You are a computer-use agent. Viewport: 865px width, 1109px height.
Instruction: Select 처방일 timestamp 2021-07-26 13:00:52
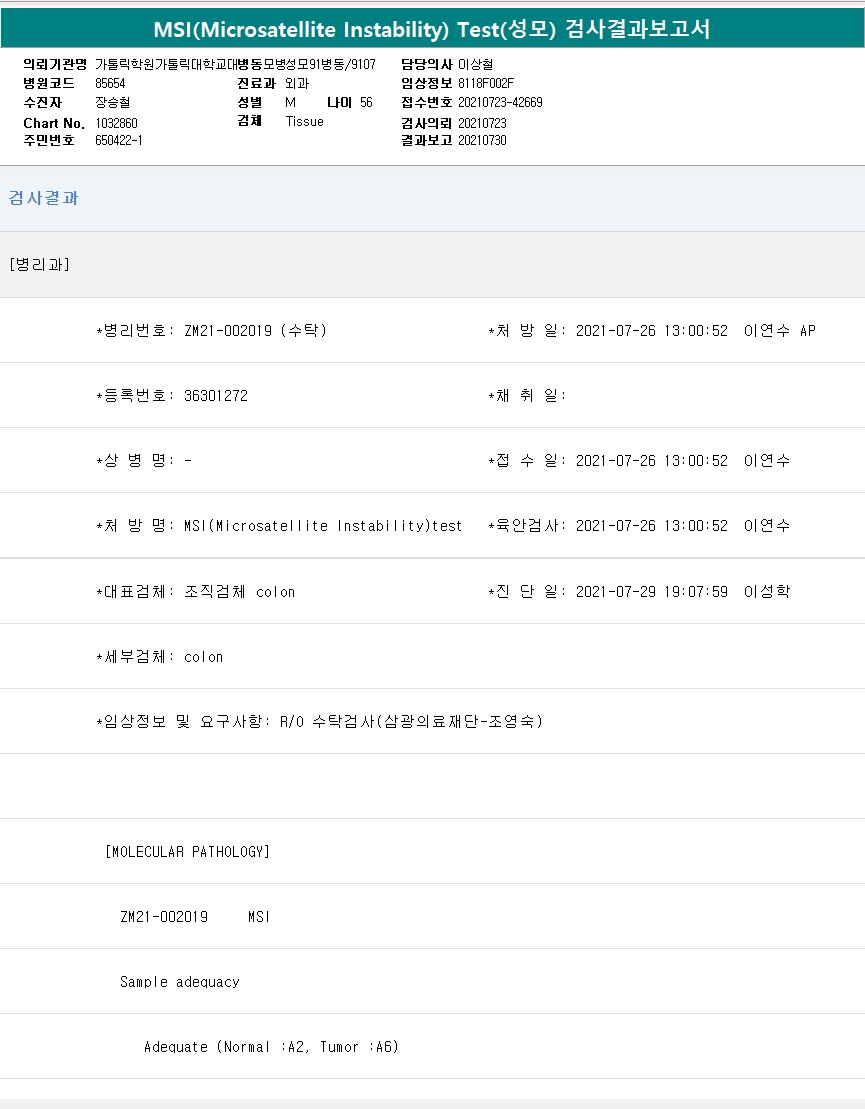pyautogui.click(x=651, y=330)
